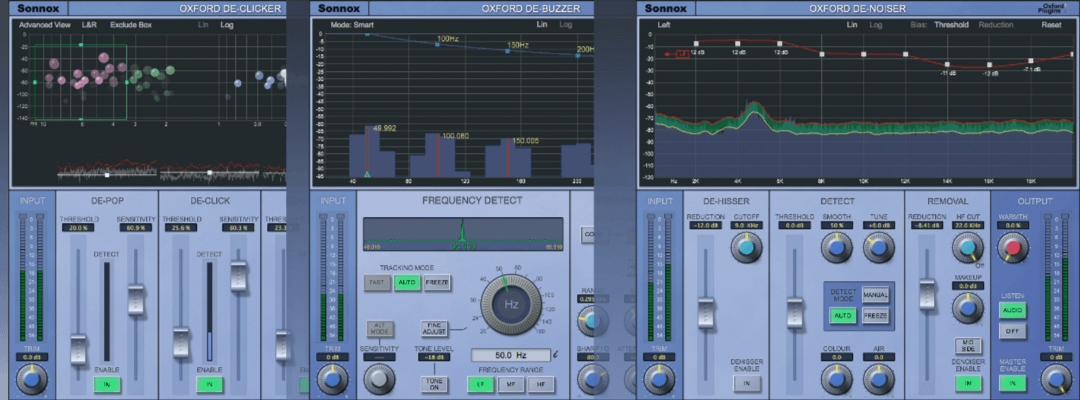
Task: Adjust the De-Buzzer Sensitivity knob
Action: 380,379
